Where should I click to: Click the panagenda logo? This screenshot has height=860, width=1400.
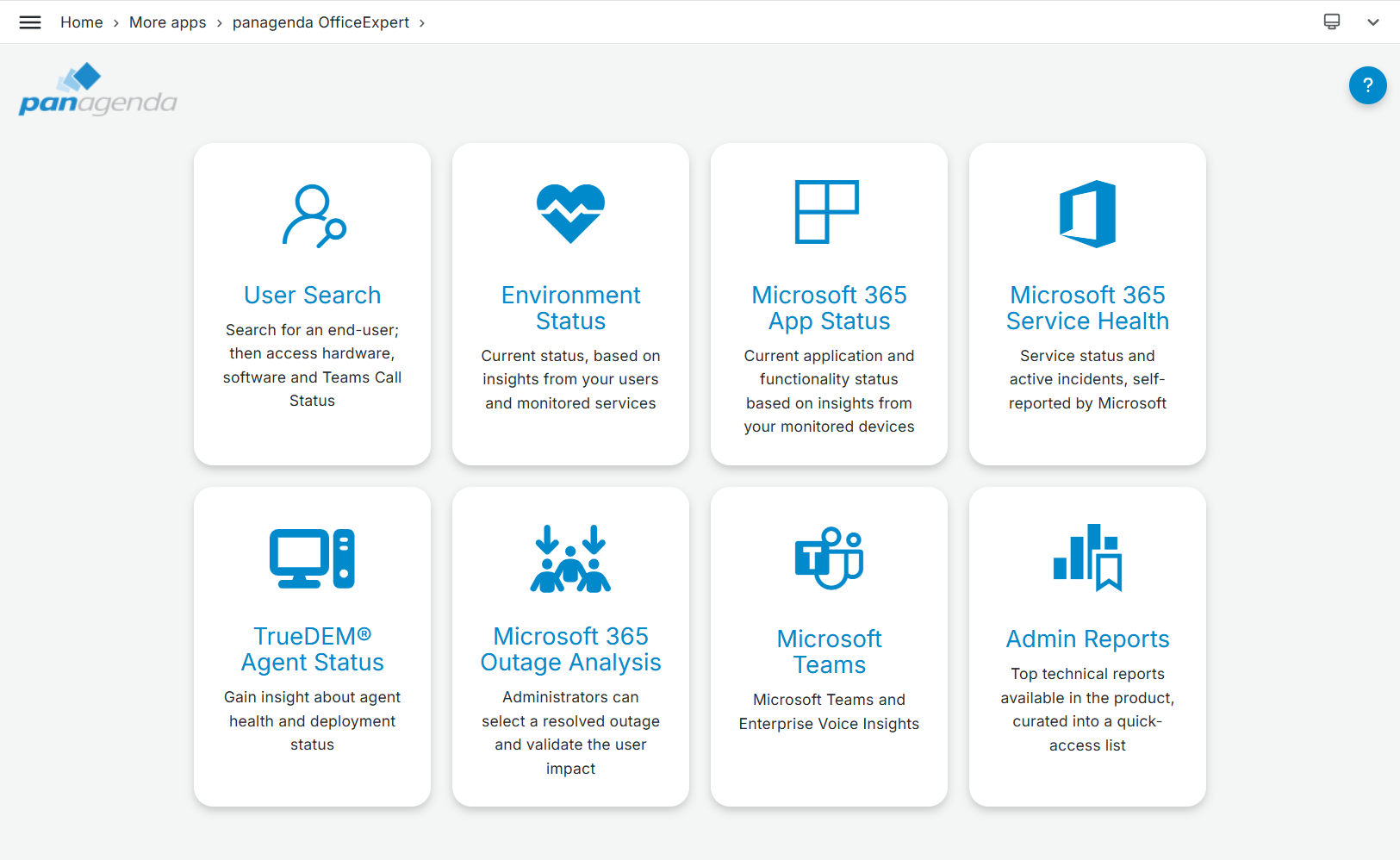point(97,90)
